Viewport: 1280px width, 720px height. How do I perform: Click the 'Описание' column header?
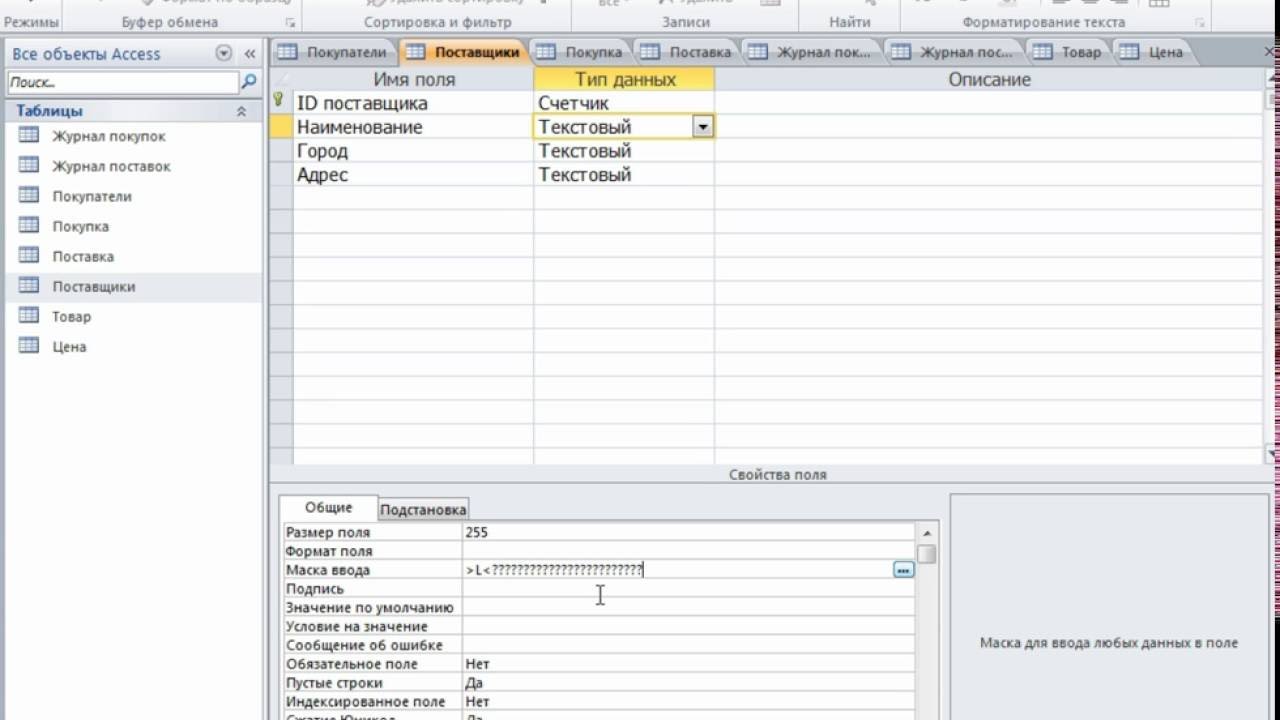(989, 79)
